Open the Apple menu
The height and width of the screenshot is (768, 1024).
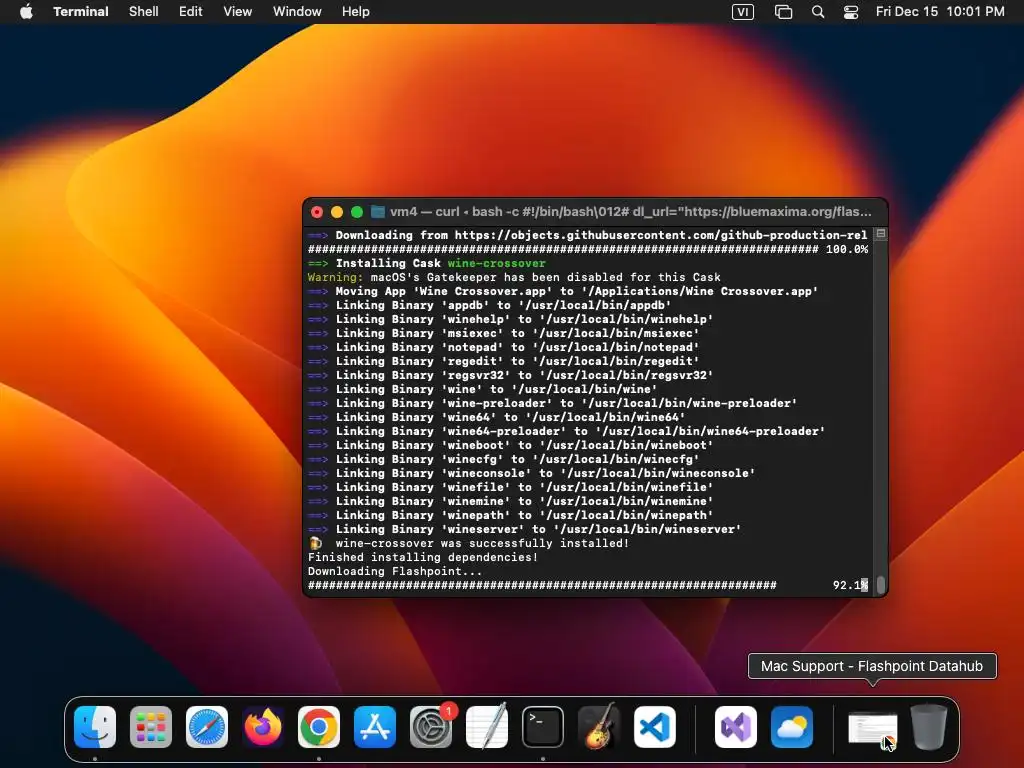point(26,12)
